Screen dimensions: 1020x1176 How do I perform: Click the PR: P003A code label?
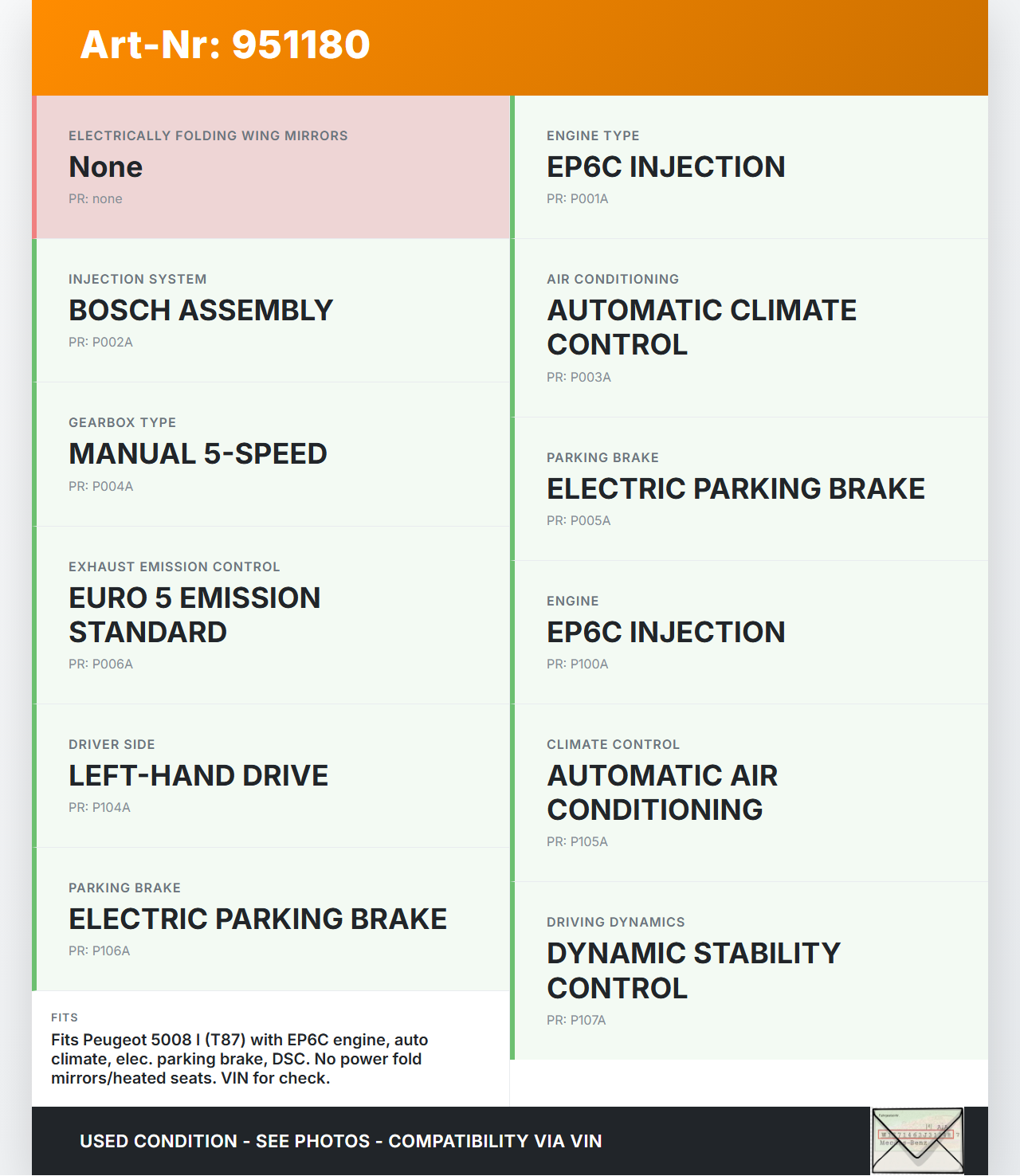[579, 378]
